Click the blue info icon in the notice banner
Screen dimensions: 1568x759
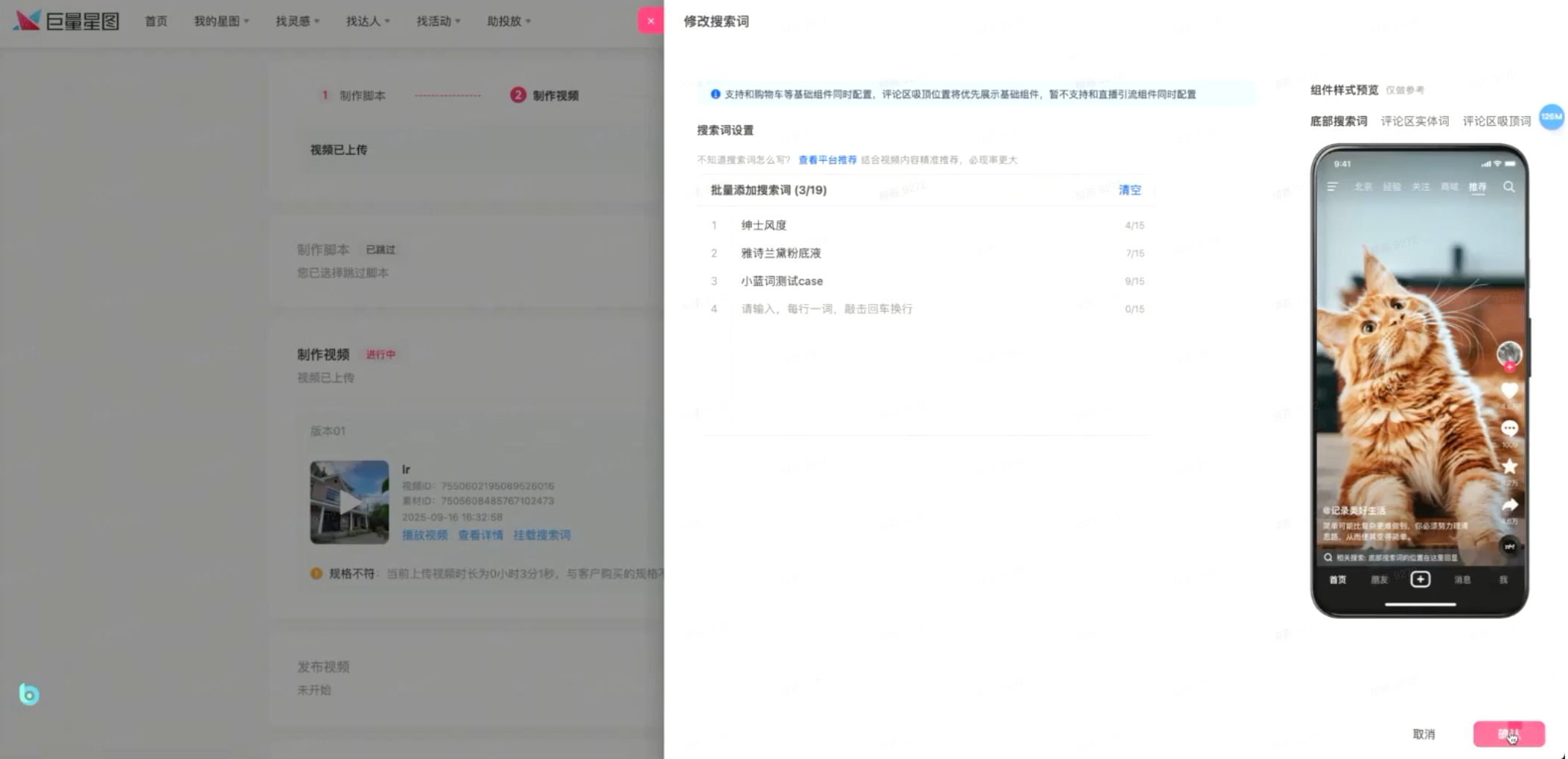click(x=715, y=95)
